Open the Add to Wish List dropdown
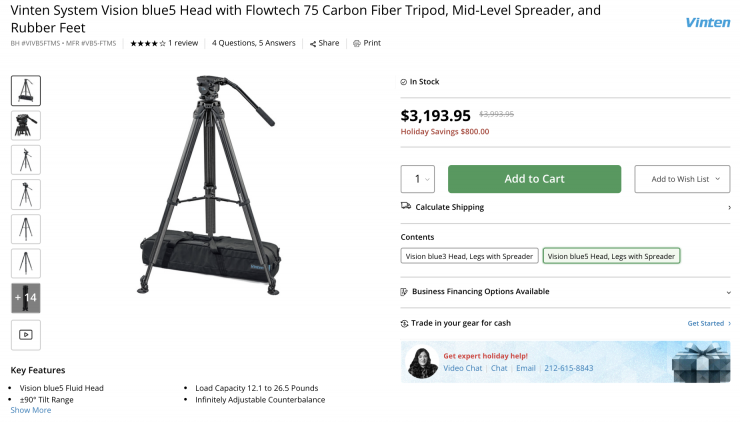Screen dimensions: 740x422 683,179
